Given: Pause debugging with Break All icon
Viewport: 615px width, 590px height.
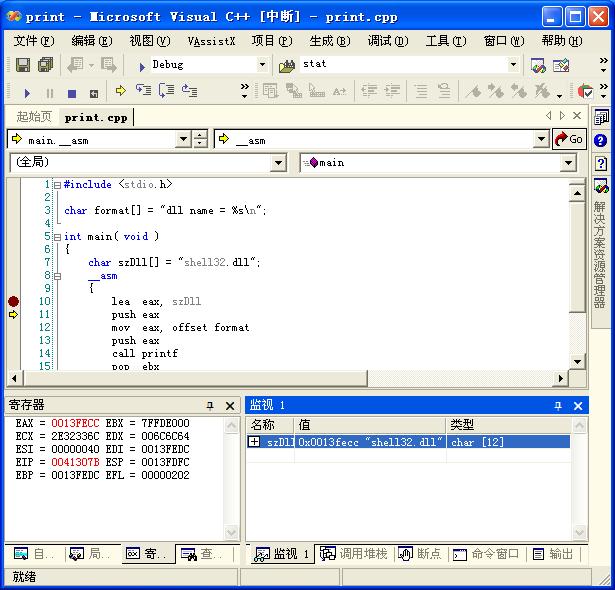Looking at the screenshot, I should (x=49, y=93).
